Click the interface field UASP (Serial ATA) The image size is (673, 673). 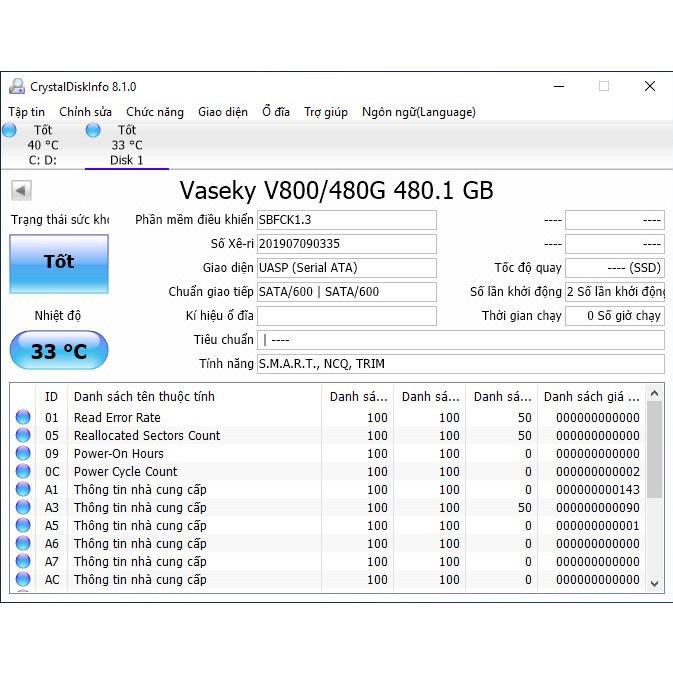347,268
